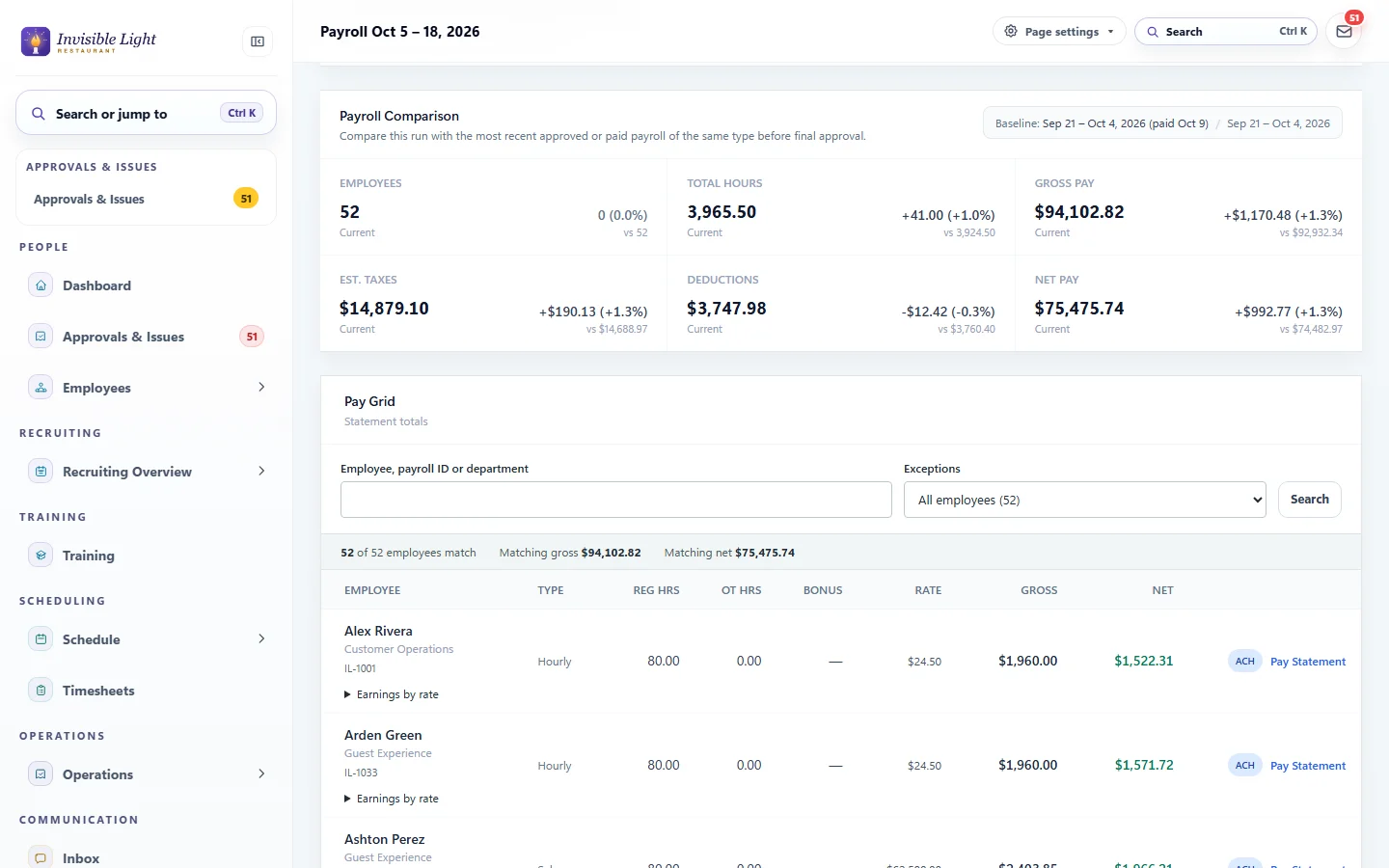The image size is (1389, 868).
Task: Open Pay Statement for Alex Rivera
Action: click(x=1308, y=662)
